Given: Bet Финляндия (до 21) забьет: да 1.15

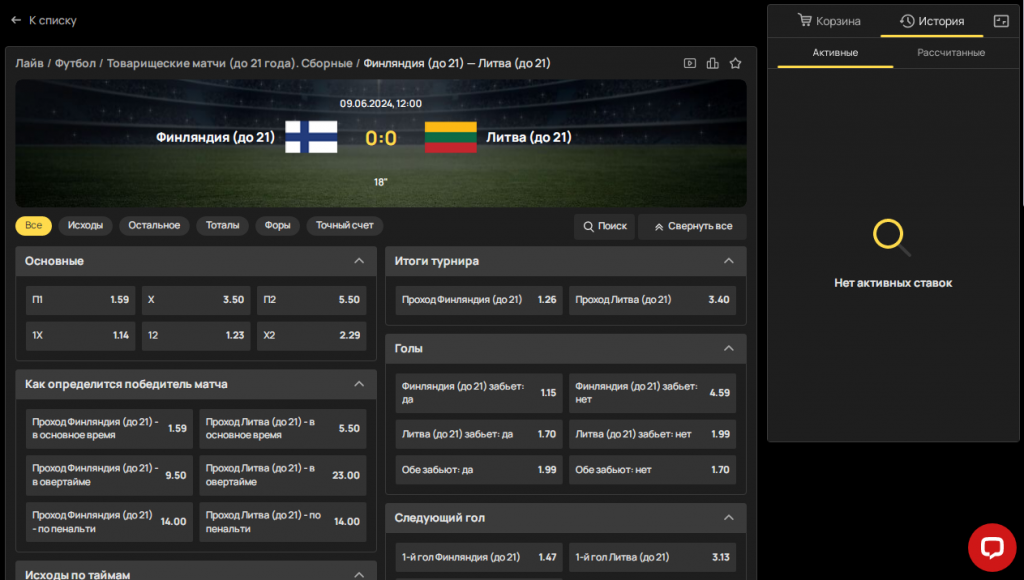Looking at the screenshot, I should (479, 393).
